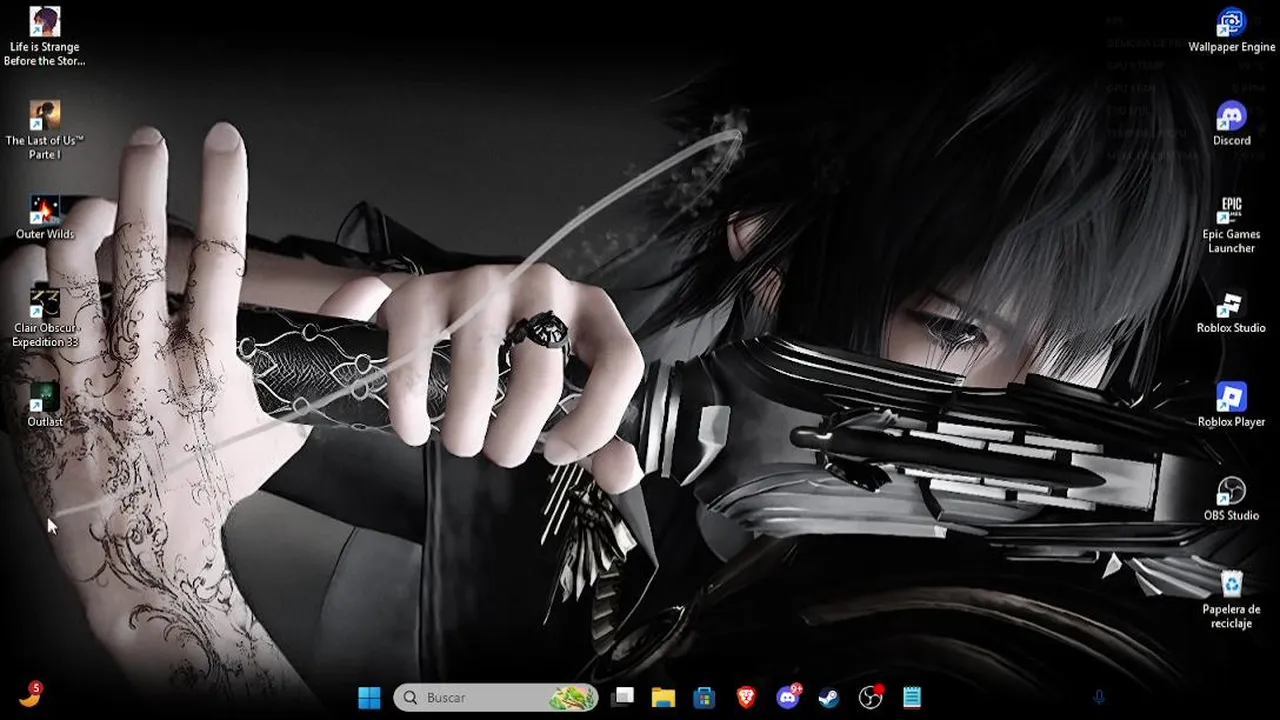Viewport: 1280px width, 720px height.
Task: Open Microsoft Store from the taskbar
Action: tap(704, 697)
